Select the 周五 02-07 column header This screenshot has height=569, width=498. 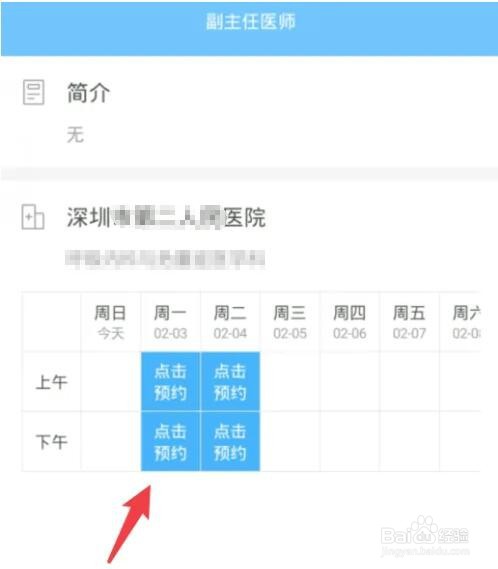click(409, 322)
